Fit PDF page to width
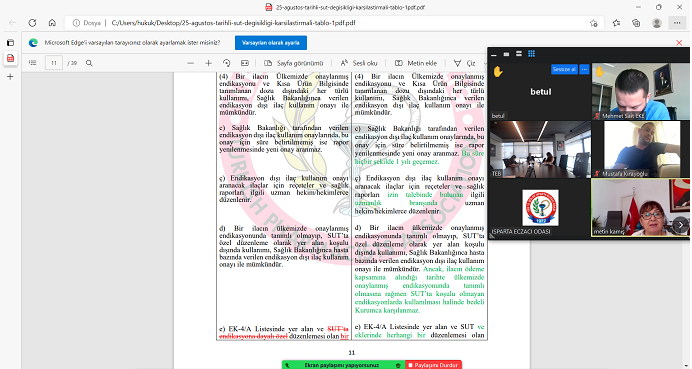Viewport: 692px width, 369px height. click(245, 63)
